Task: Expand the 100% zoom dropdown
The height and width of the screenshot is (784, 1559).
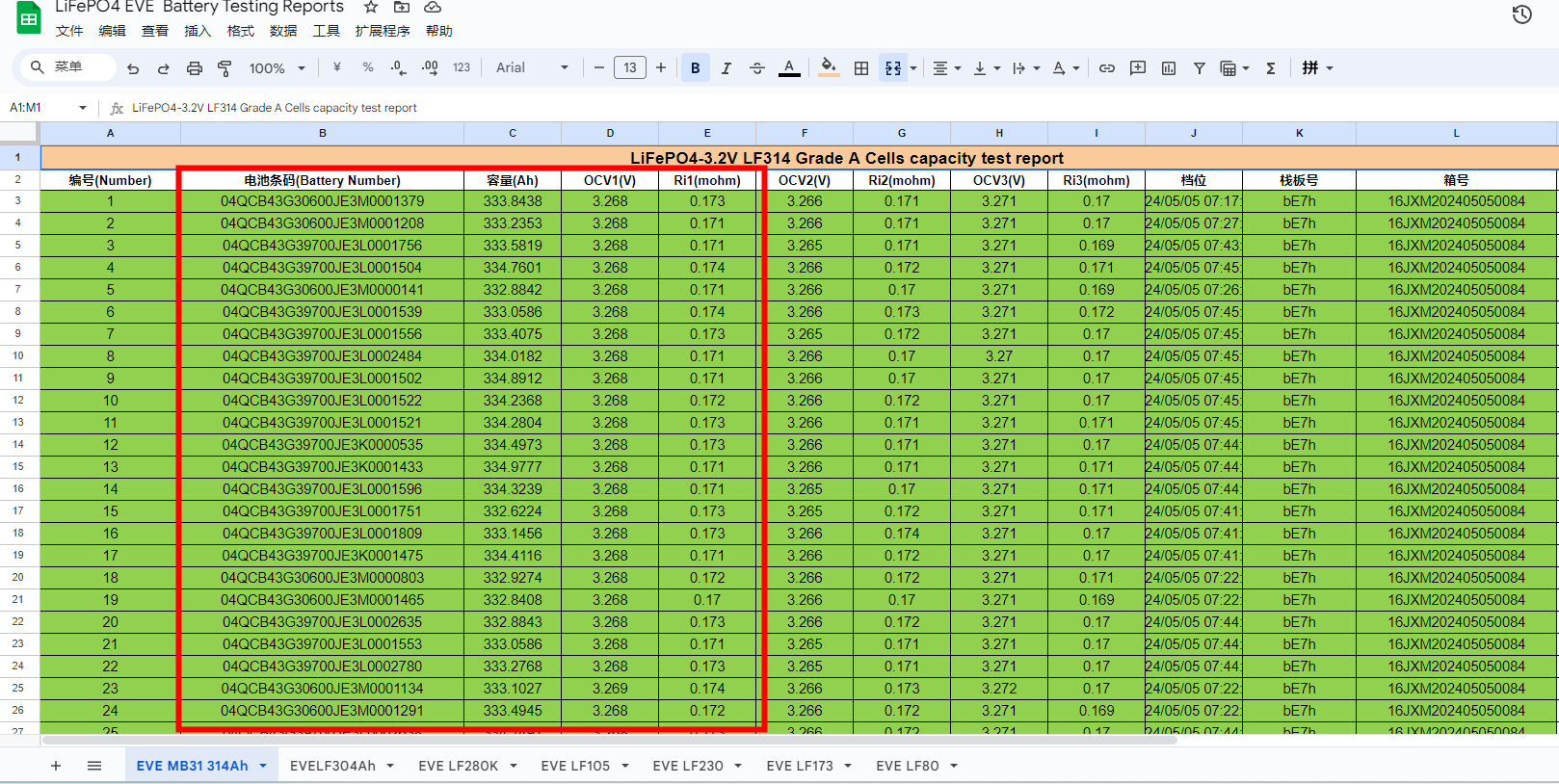Action: pos(277,68)
